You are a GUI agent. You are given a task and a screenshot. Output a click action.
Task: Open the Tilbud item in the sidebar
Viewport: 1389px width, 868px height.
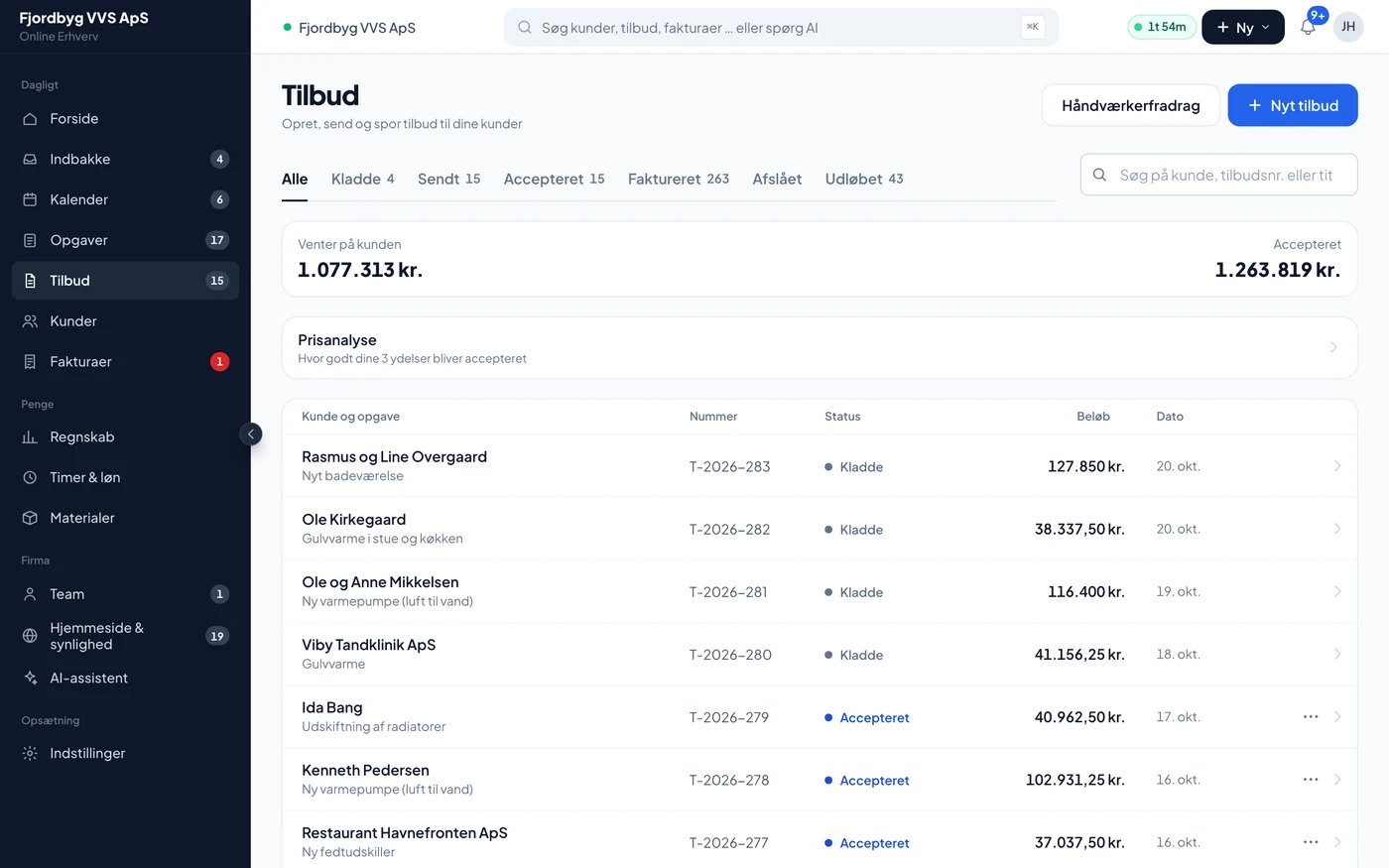click(x=125, y=281)
